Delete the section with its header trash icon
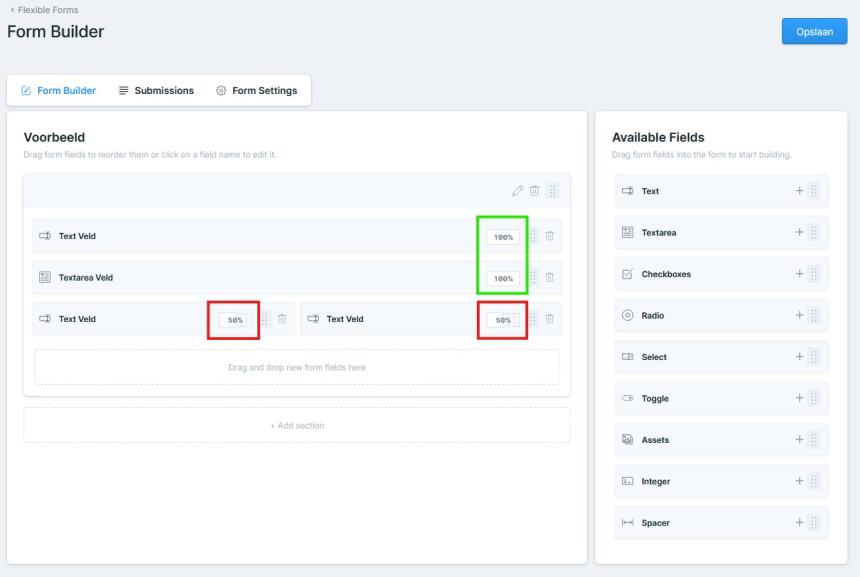 pyautogui.click(x=534, y=191)
